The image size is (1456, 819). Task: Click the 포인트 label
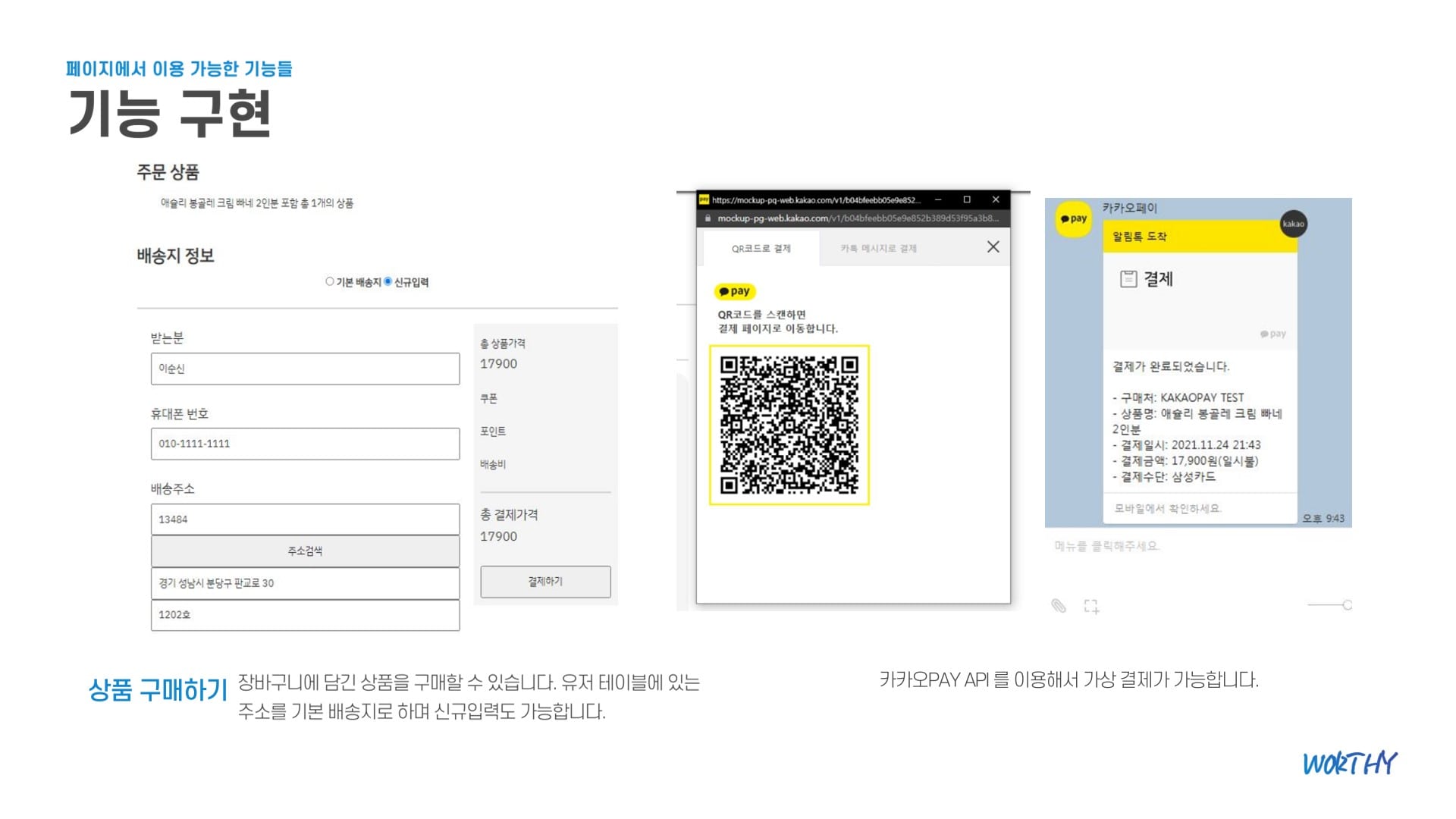click(x=493, y=431)
